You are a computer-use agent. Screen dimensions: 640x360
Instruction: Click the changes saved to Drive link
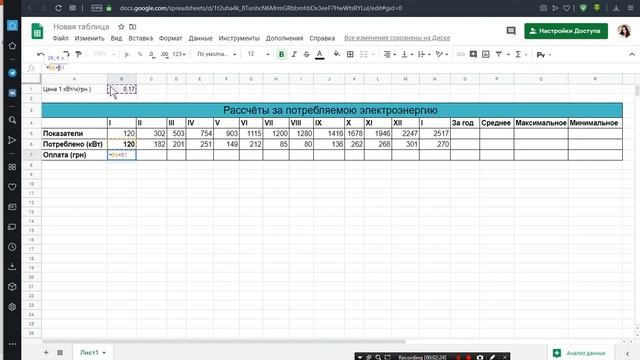click(x=397, y=38)
